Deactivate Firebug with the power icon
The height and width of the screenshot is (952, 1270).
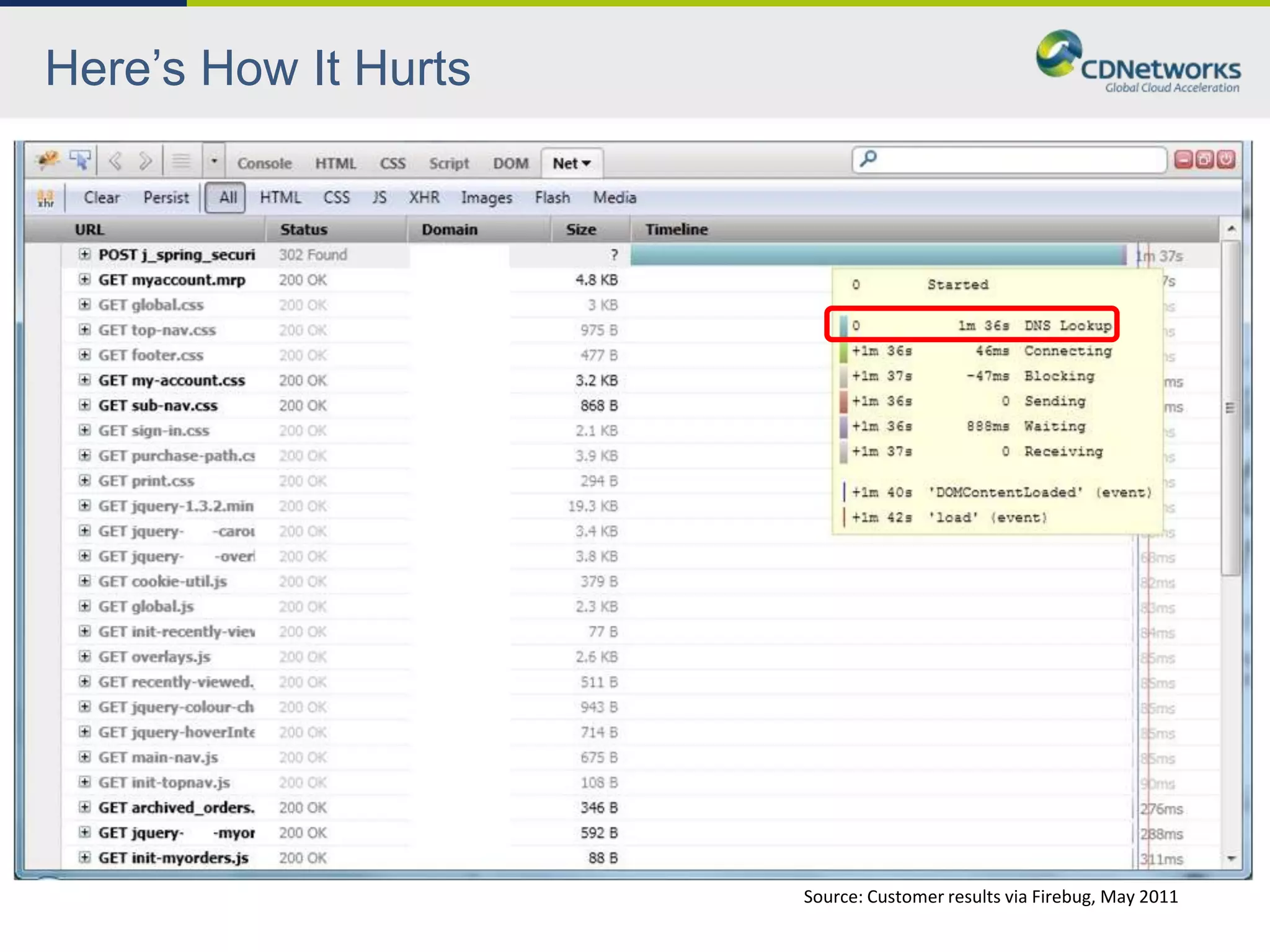point(1226,160)
